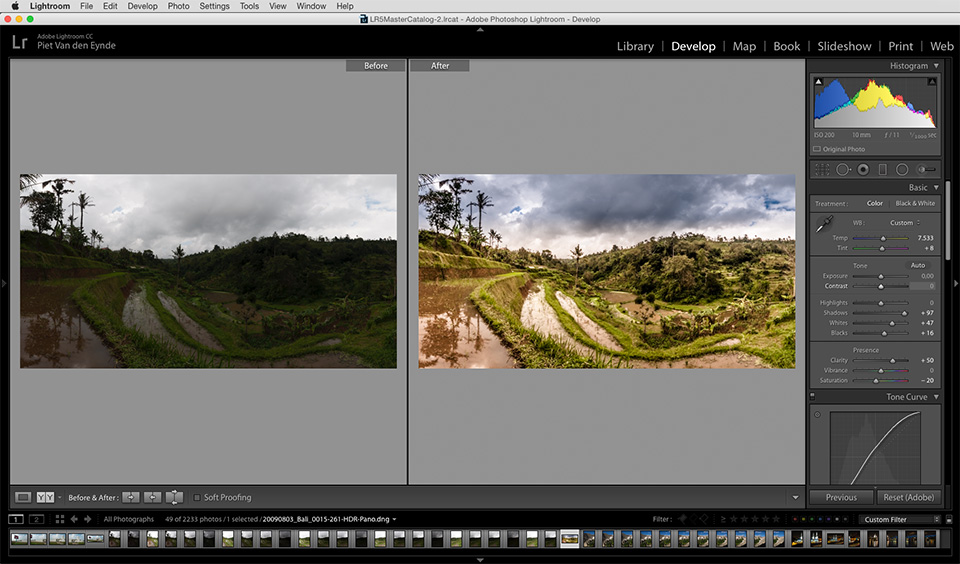Select the Spot Removal tool
Screen dimensions: 960x564
(x=843, y=170)
